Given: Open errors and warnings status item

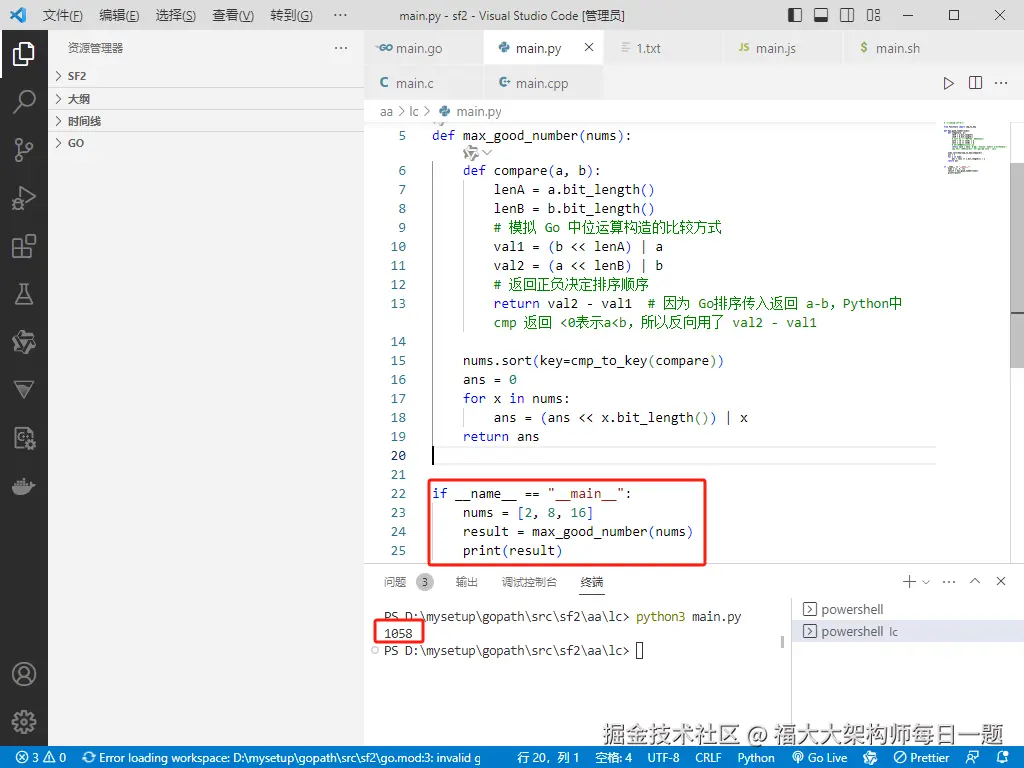Looking at the screenshot, I should 41,758.
